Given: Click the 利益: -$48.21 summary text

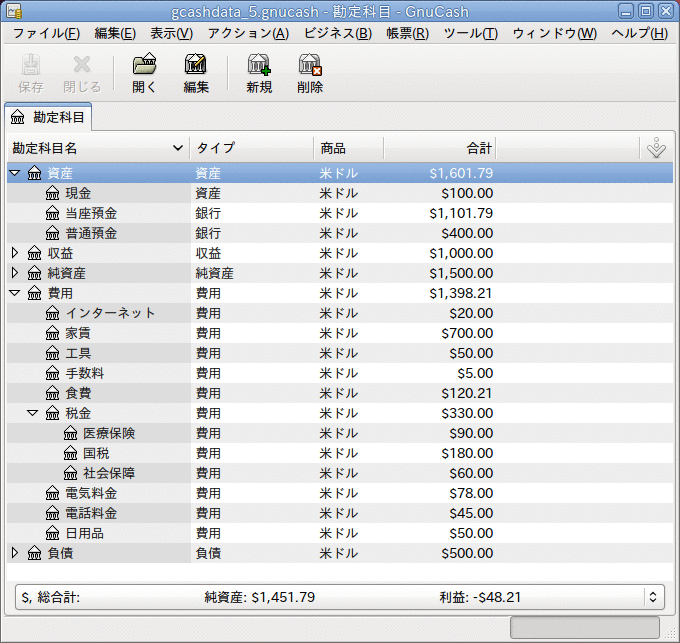Looking at the screenshot, I should 480,597.
